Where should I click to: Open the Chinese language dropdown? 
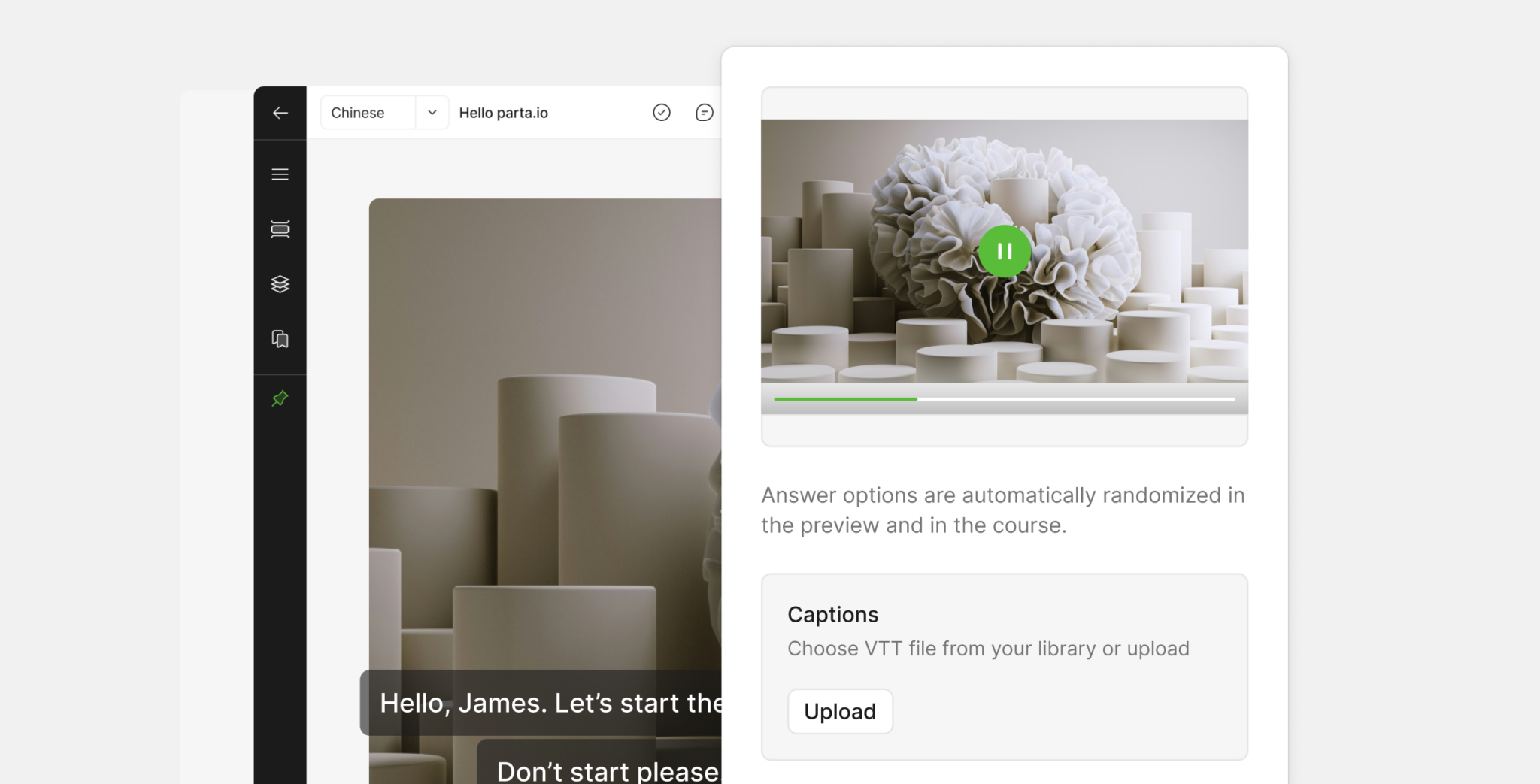[x=385, y=112]
